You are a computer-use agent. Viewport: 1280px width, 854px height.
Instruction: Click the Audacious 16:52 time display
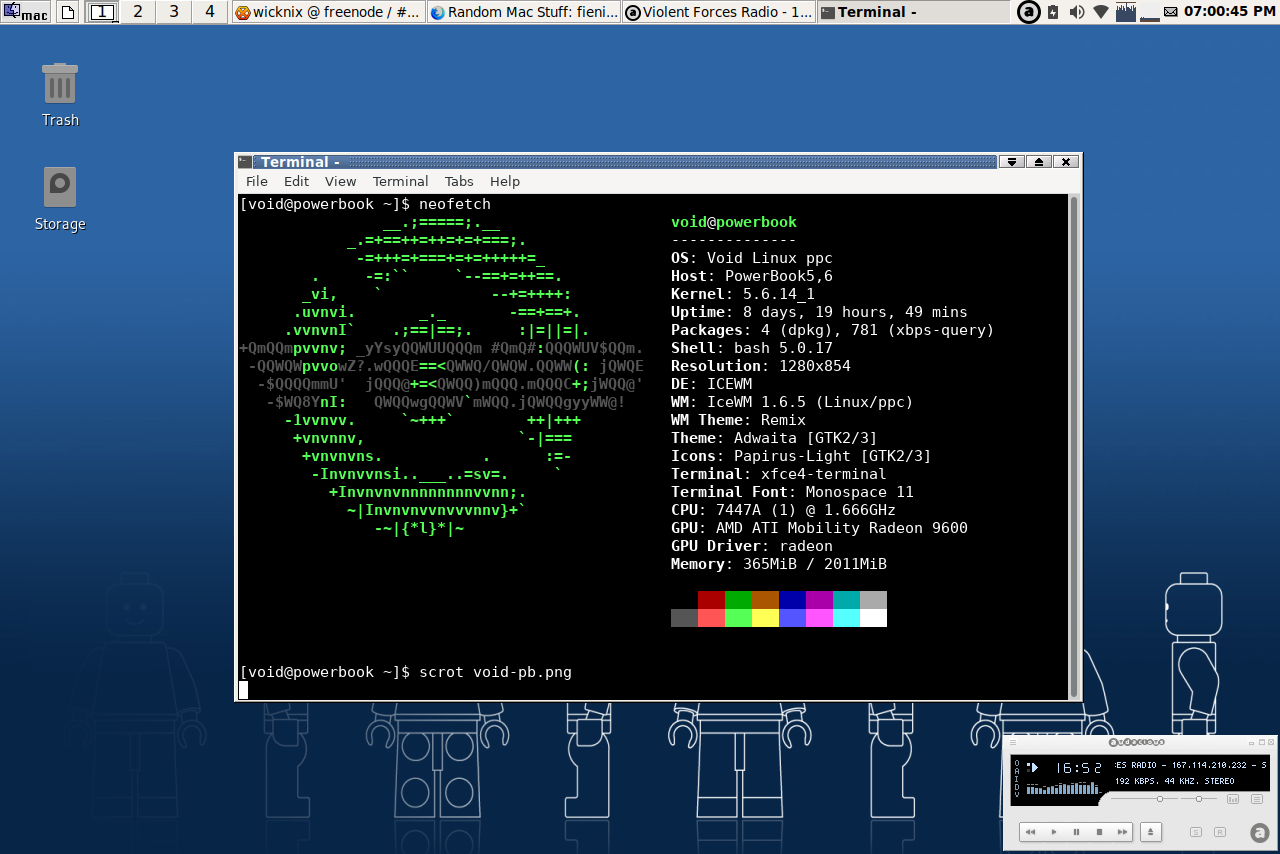pos(1079,768)
